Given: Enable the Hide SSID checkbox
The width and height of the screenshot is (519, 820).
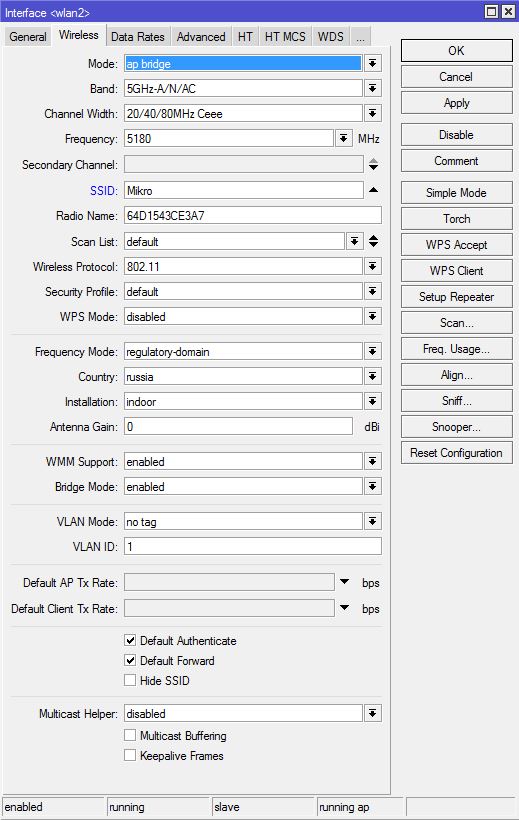Looking at the screenshot, I should coord(130,680).
